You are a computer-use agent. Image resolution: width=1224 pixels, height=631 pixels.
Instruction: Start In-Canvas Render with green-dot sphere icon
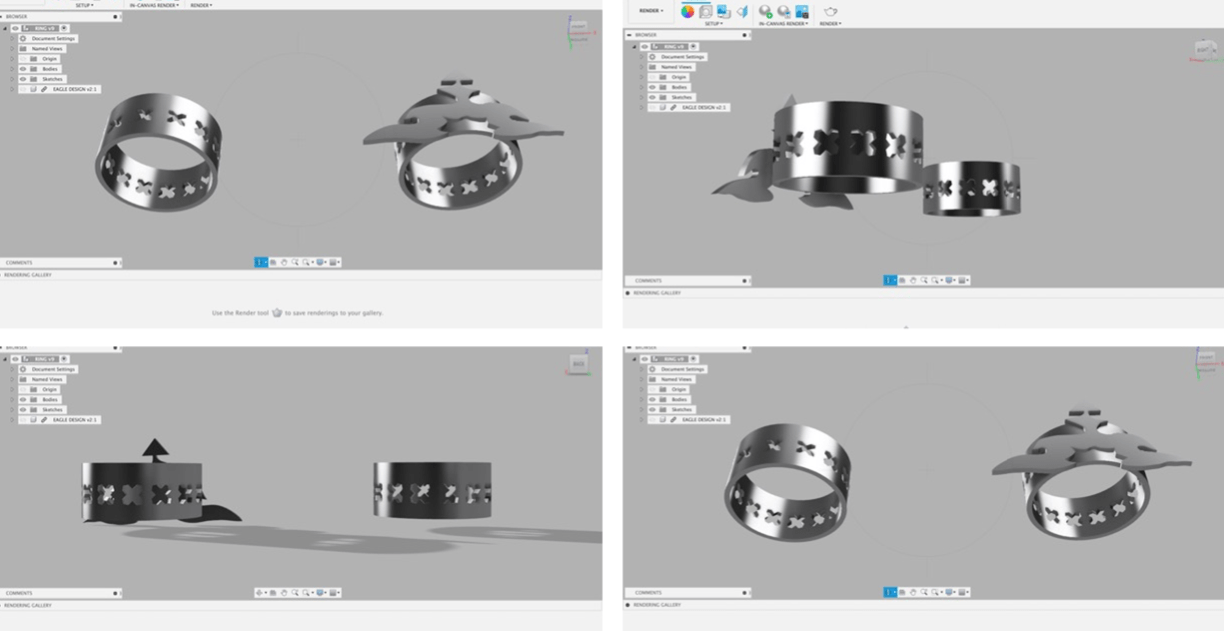click(x=766, y=11)
